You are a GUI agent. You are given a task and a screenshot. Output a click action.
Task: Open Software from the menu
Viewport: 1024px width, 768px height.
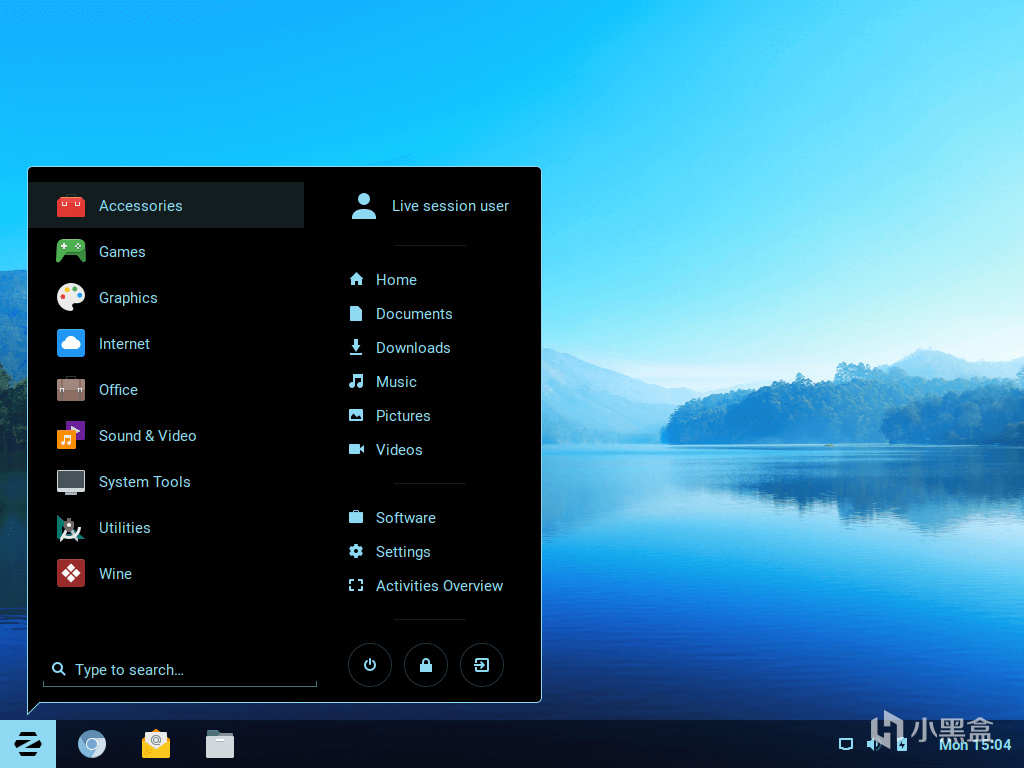pos(406,517)
